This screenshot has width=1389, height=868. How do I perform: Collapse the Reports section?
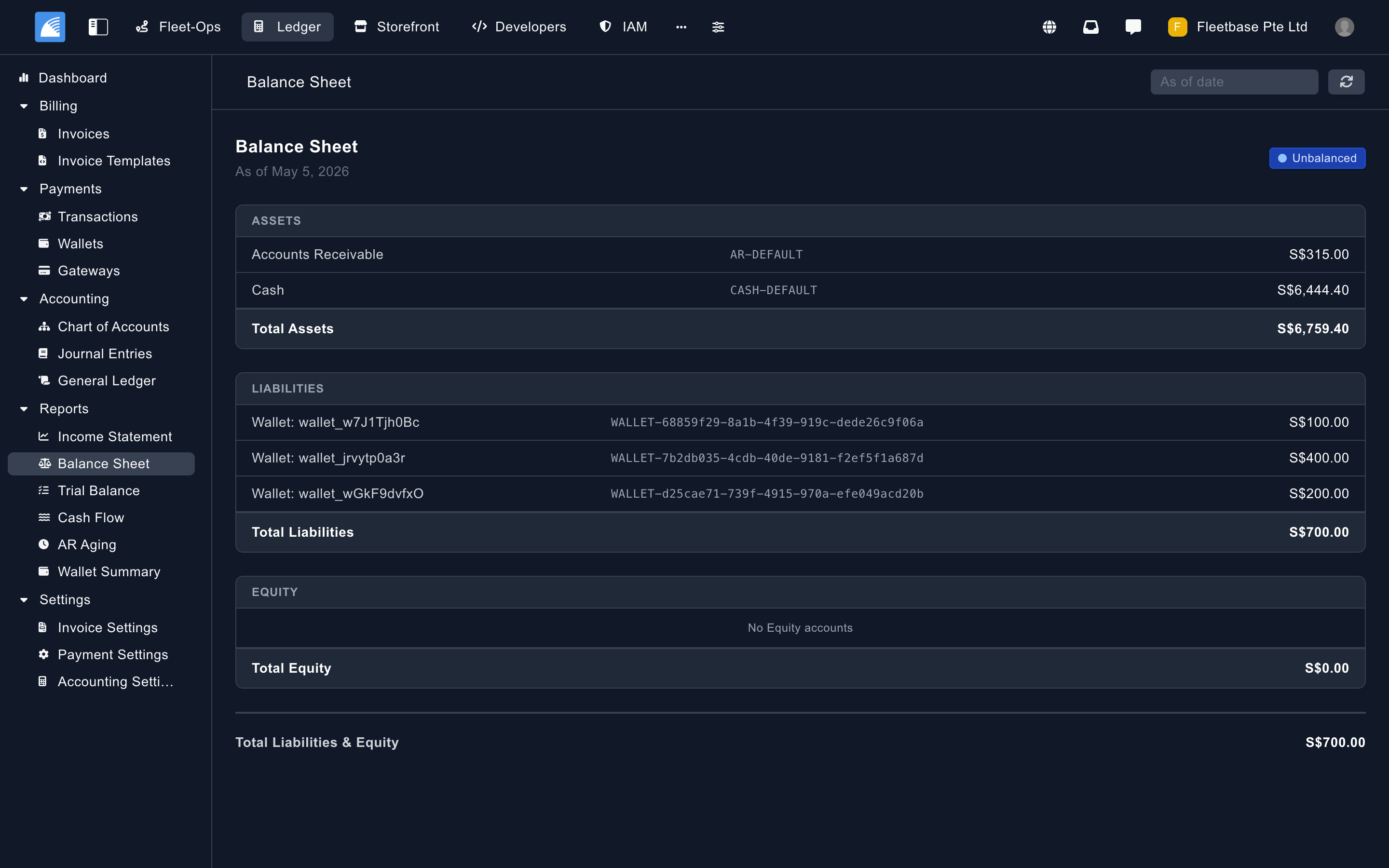coord(24,409)
